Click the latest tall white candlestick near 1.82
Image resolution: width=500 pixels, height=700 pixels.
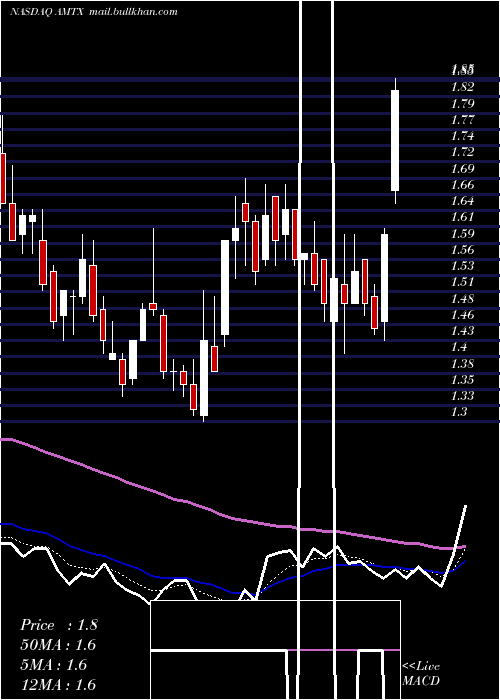[395, 141]
